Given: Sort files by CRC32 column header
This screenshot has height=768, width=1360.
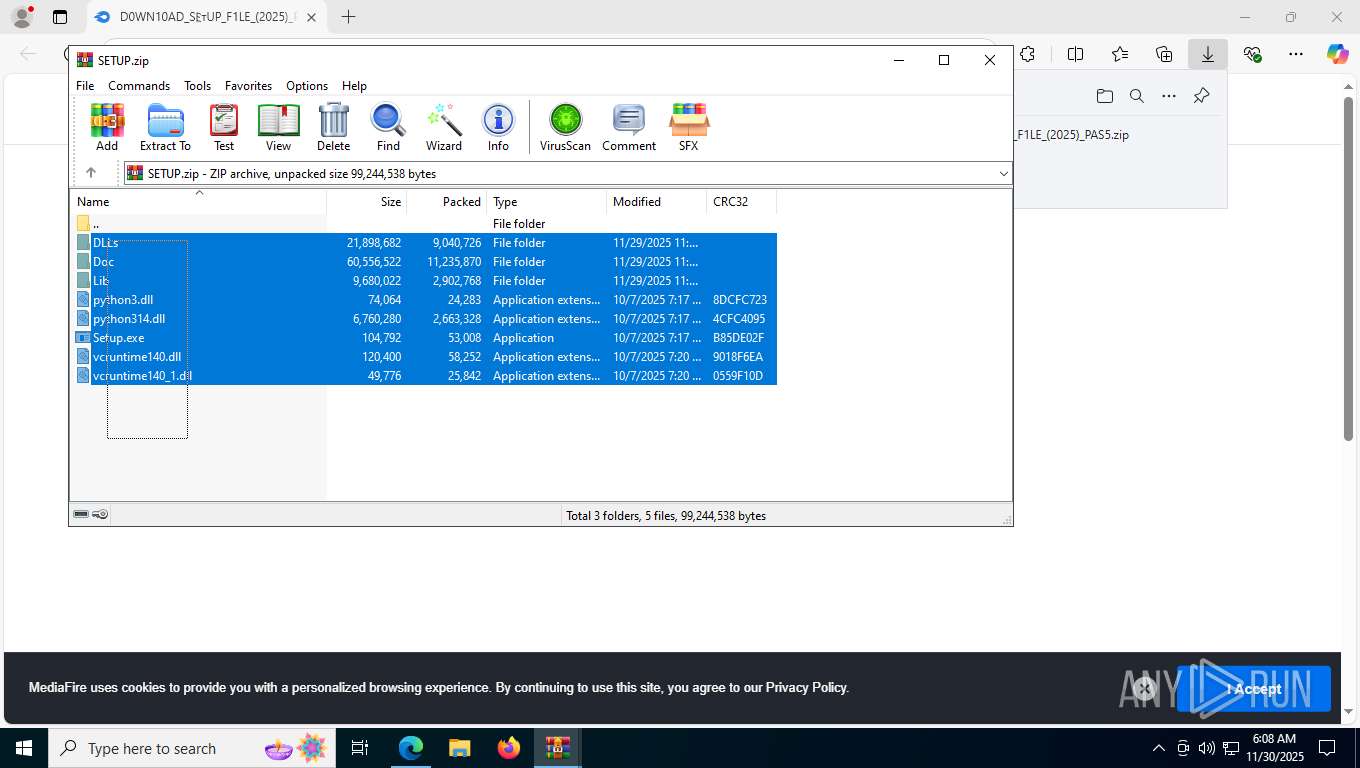Looking at the screenshot, I should coord(741,202).
